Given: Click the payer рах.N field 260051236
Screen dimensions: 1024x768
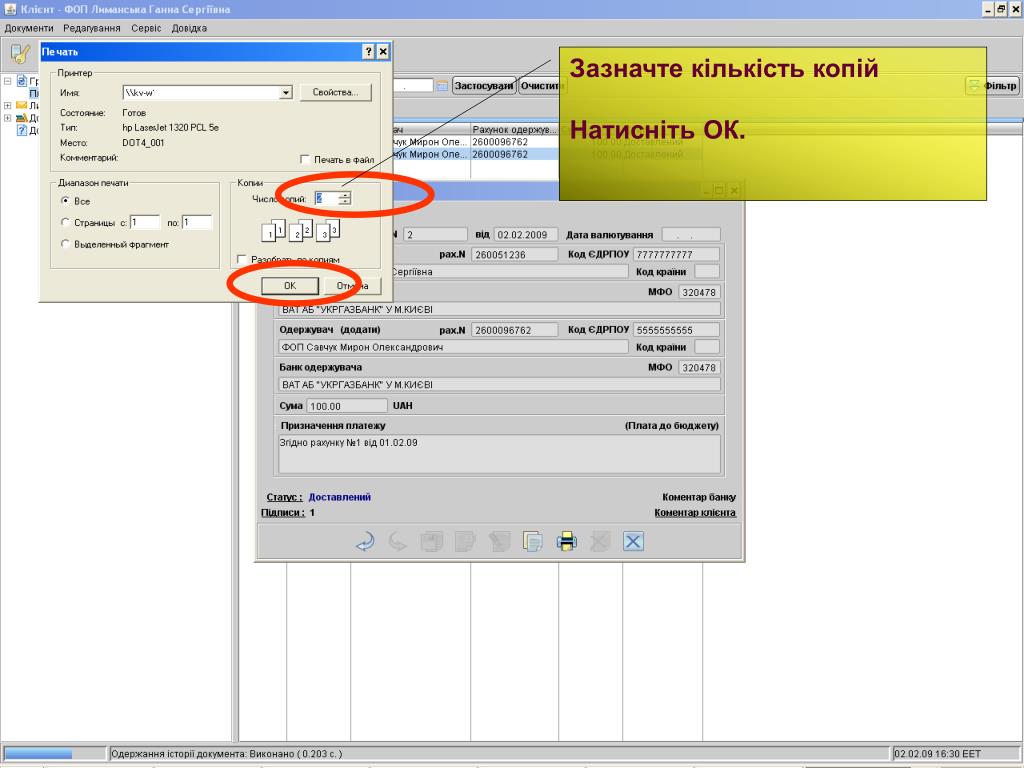Looking at the screenshot, I should click(x=515, y=254).
